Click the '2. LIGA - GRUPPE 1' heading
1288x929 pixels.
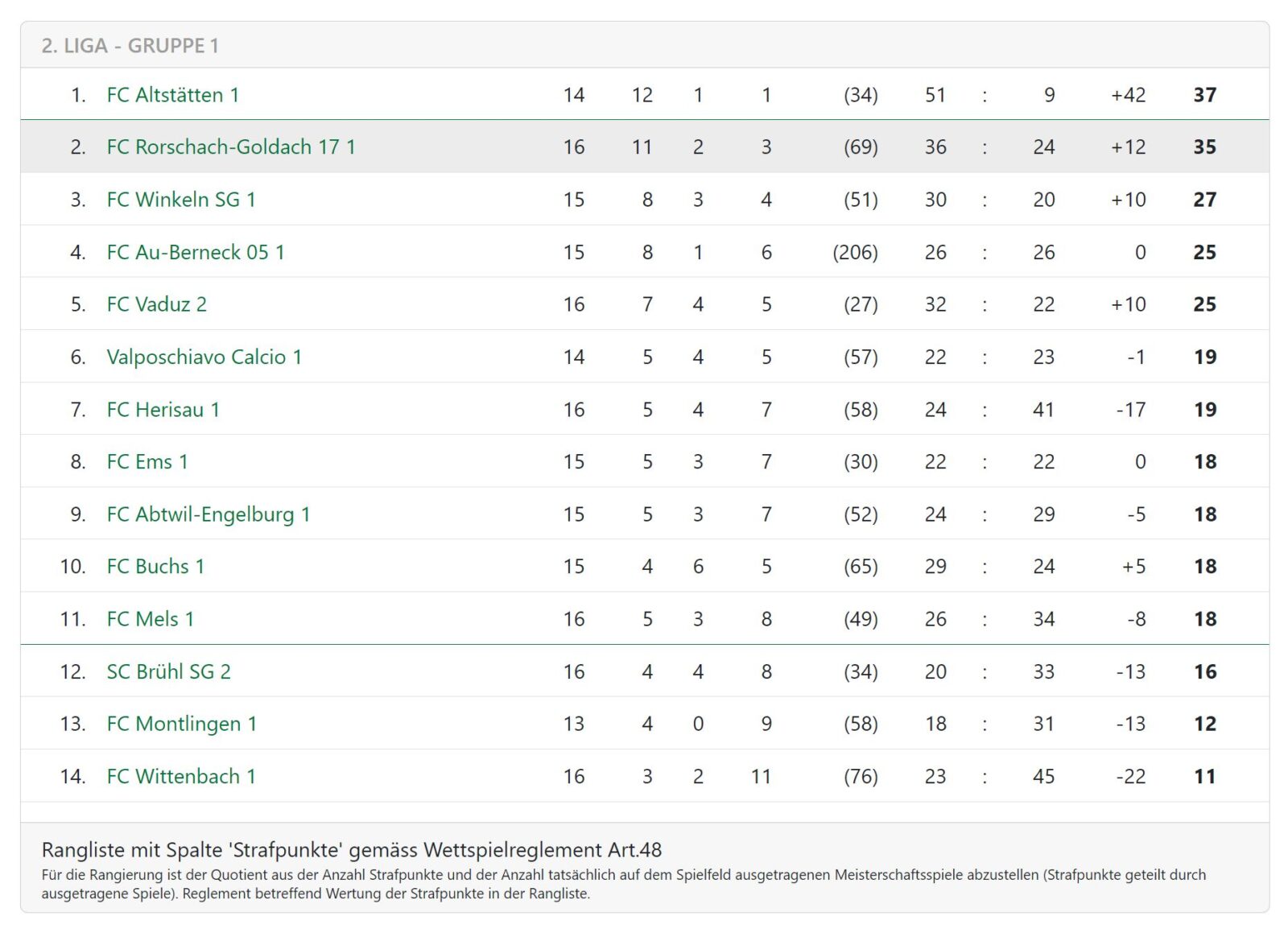130,46
